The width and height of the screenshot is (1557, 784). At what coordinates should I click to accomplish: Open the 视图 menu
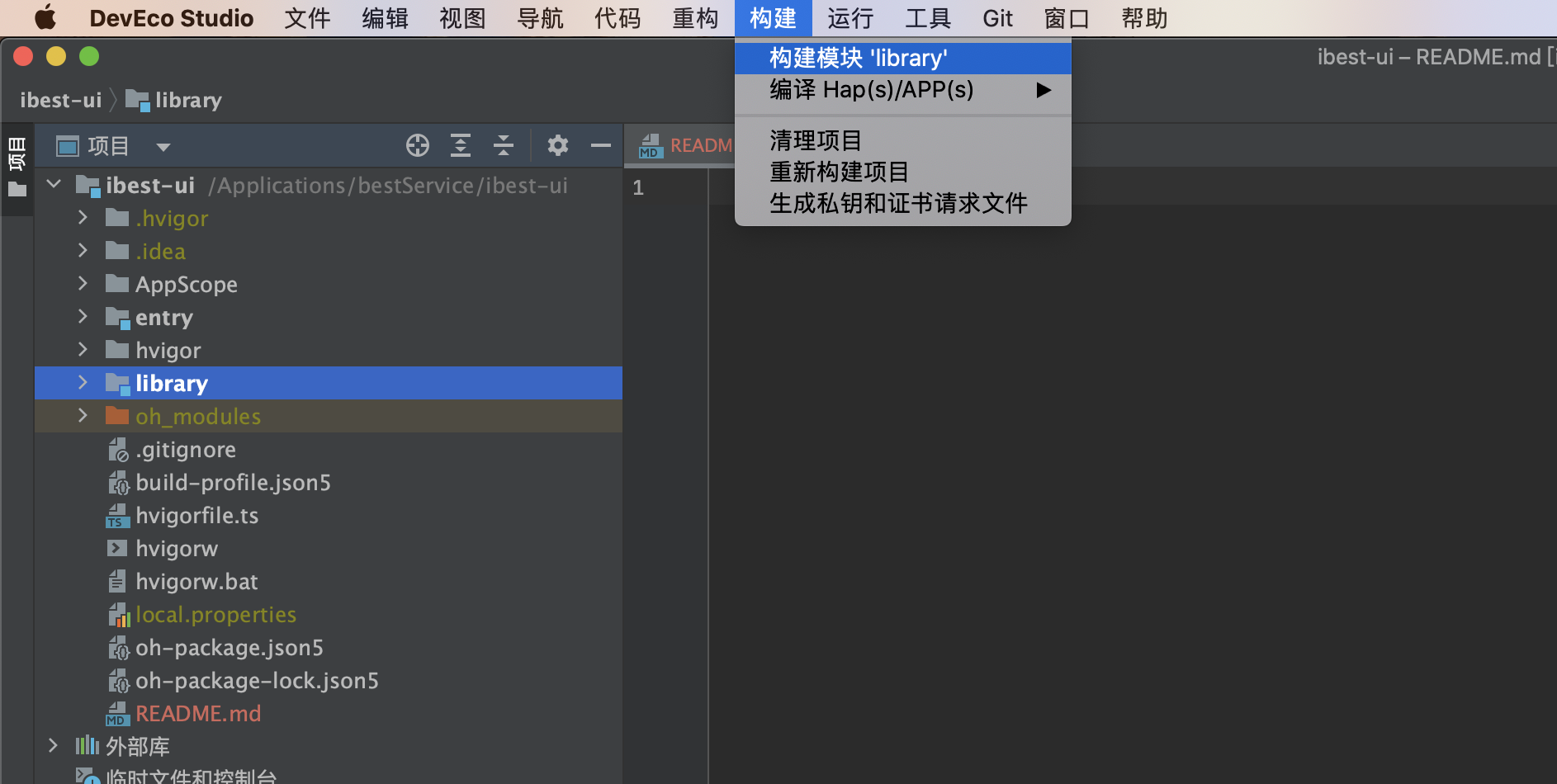(462, 18)
